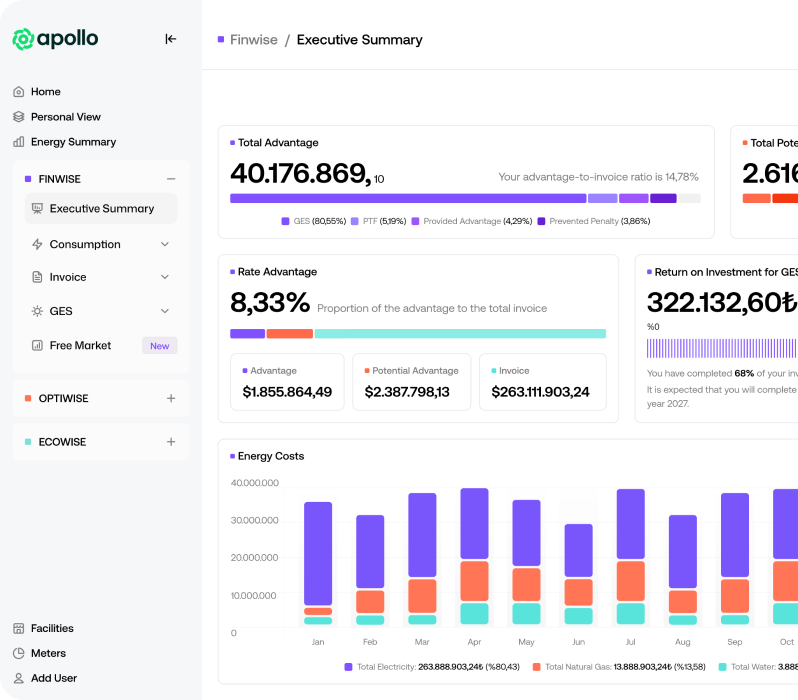Click the Apollo logo icon
The height and width of the screenshot is (700, 798).
(x=23, y=39)
